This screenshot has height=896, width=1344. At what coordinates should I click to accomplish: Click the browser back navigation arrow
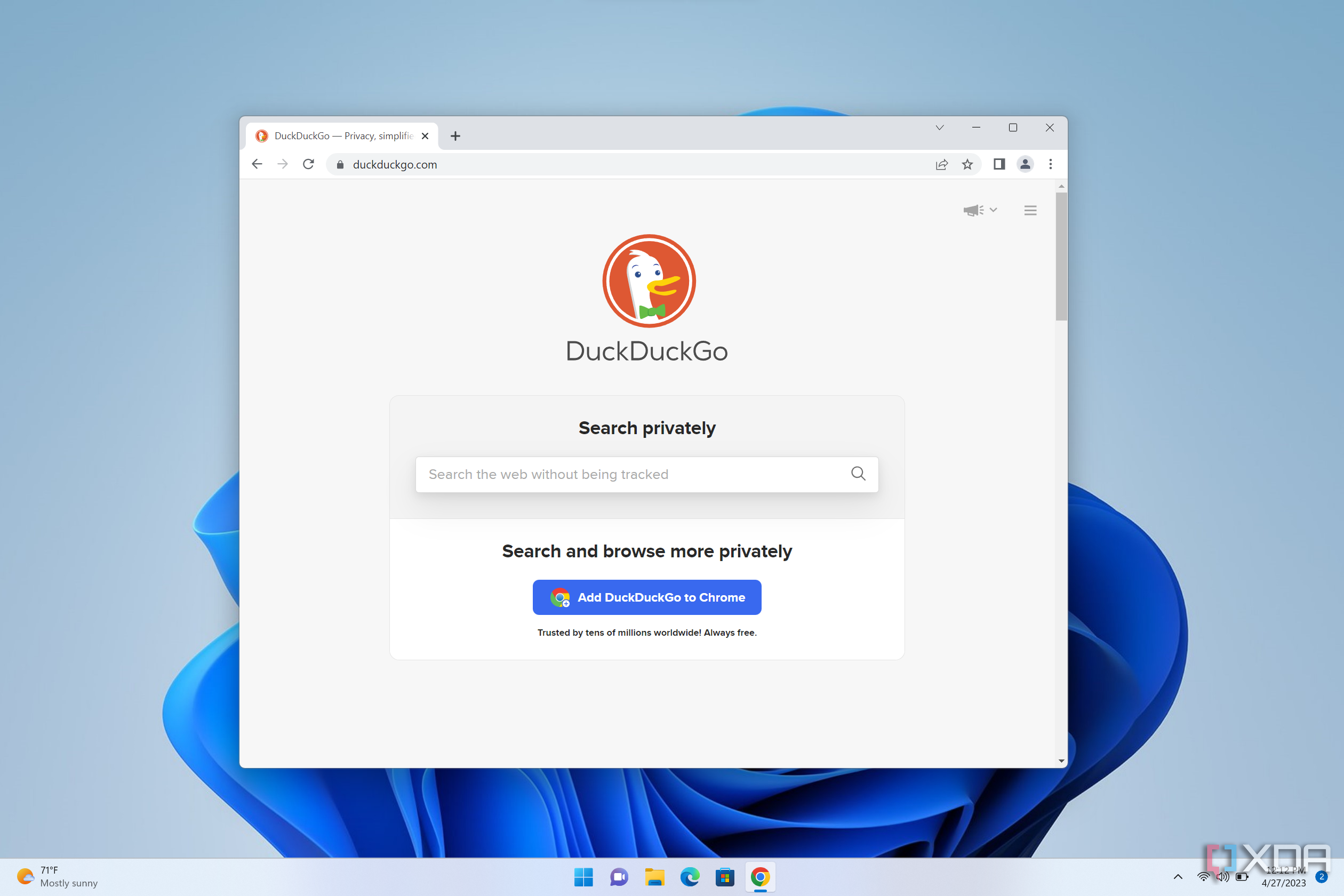click(257, 164)
